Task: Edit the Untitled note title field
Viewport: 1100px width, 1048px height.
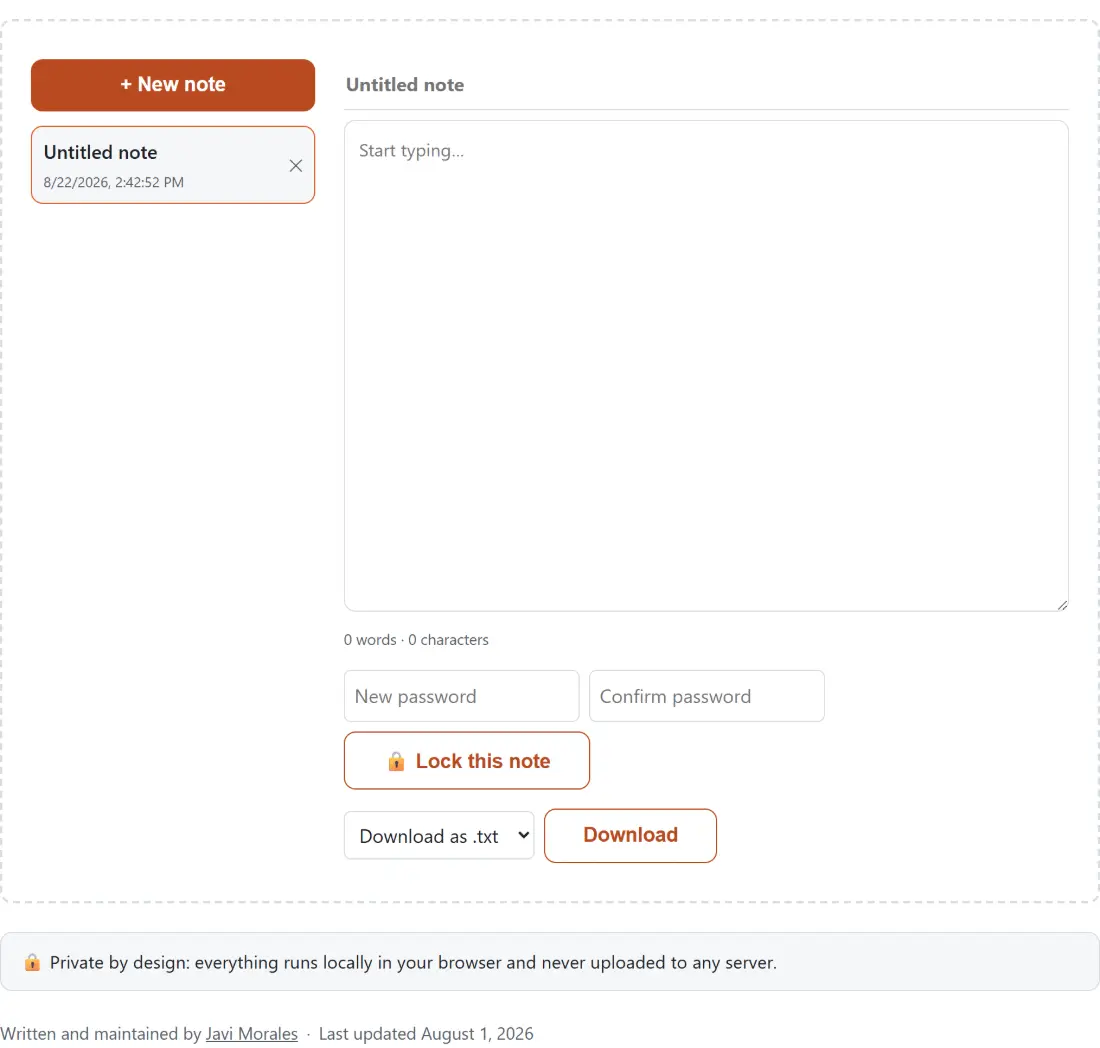Action: pos(706,85)
